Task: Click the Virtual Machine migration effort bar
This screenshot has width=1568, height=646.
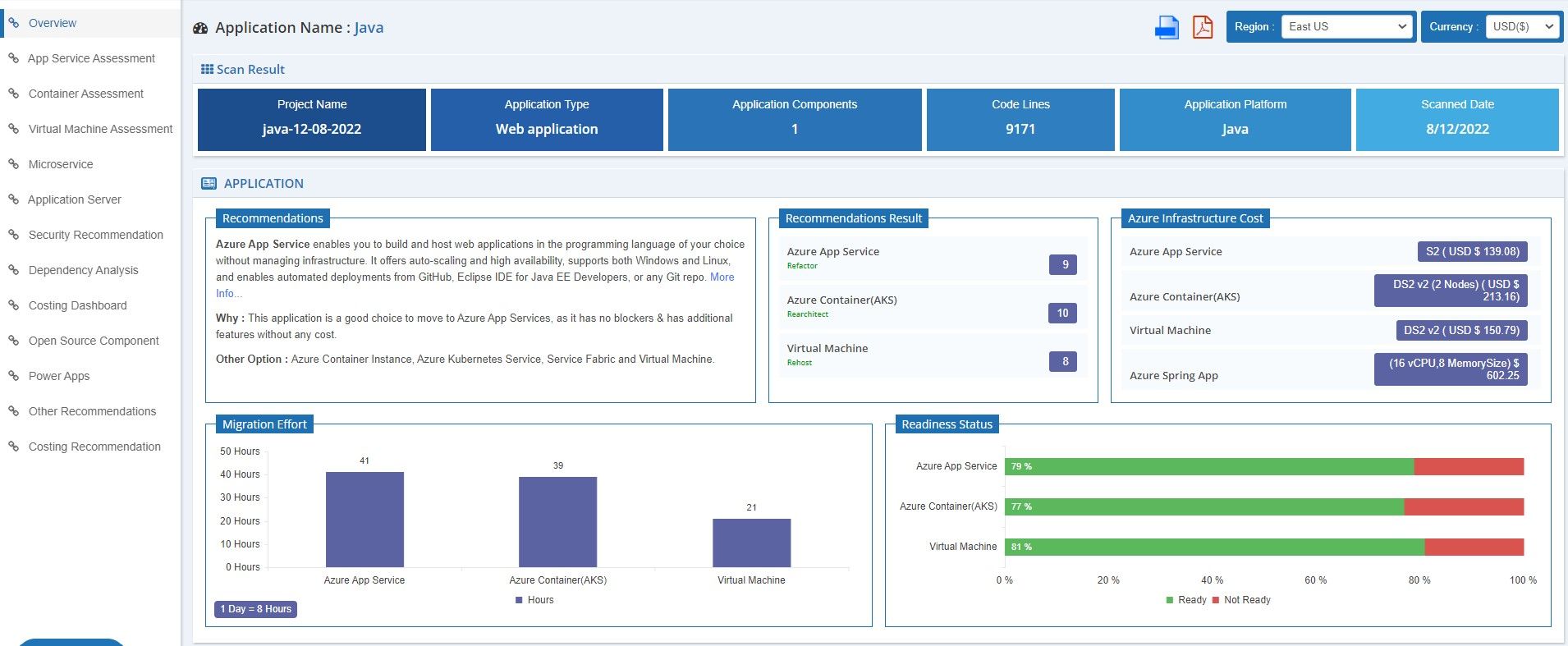Action: (751, 543)
